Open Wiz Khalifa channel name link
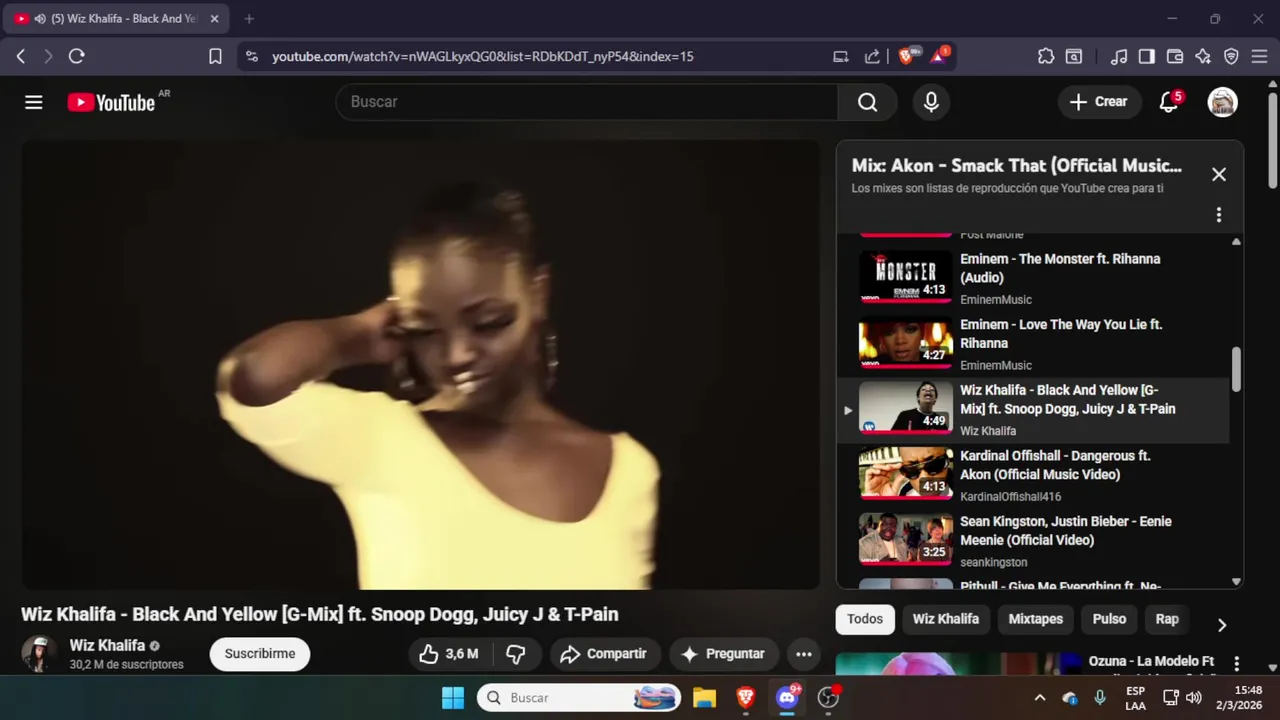 point(107,646)
